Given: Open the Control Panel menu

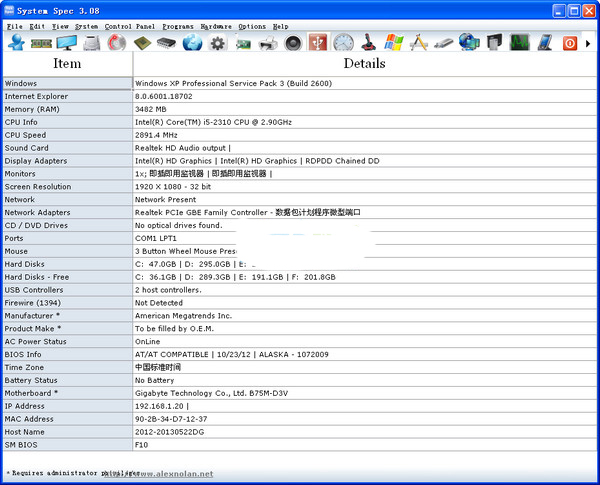Looking at the screenshot, I should click(130, 26).
